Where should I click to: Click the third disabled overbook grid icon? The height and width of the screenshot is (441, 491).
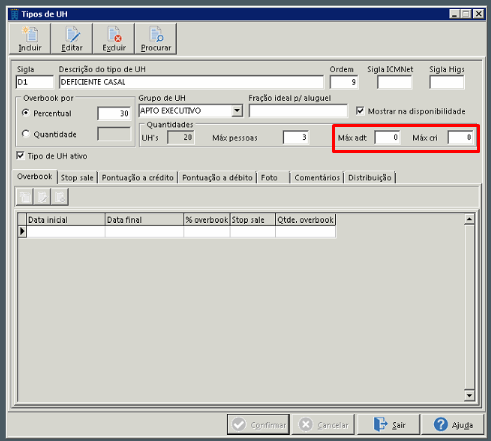[60, 197]
